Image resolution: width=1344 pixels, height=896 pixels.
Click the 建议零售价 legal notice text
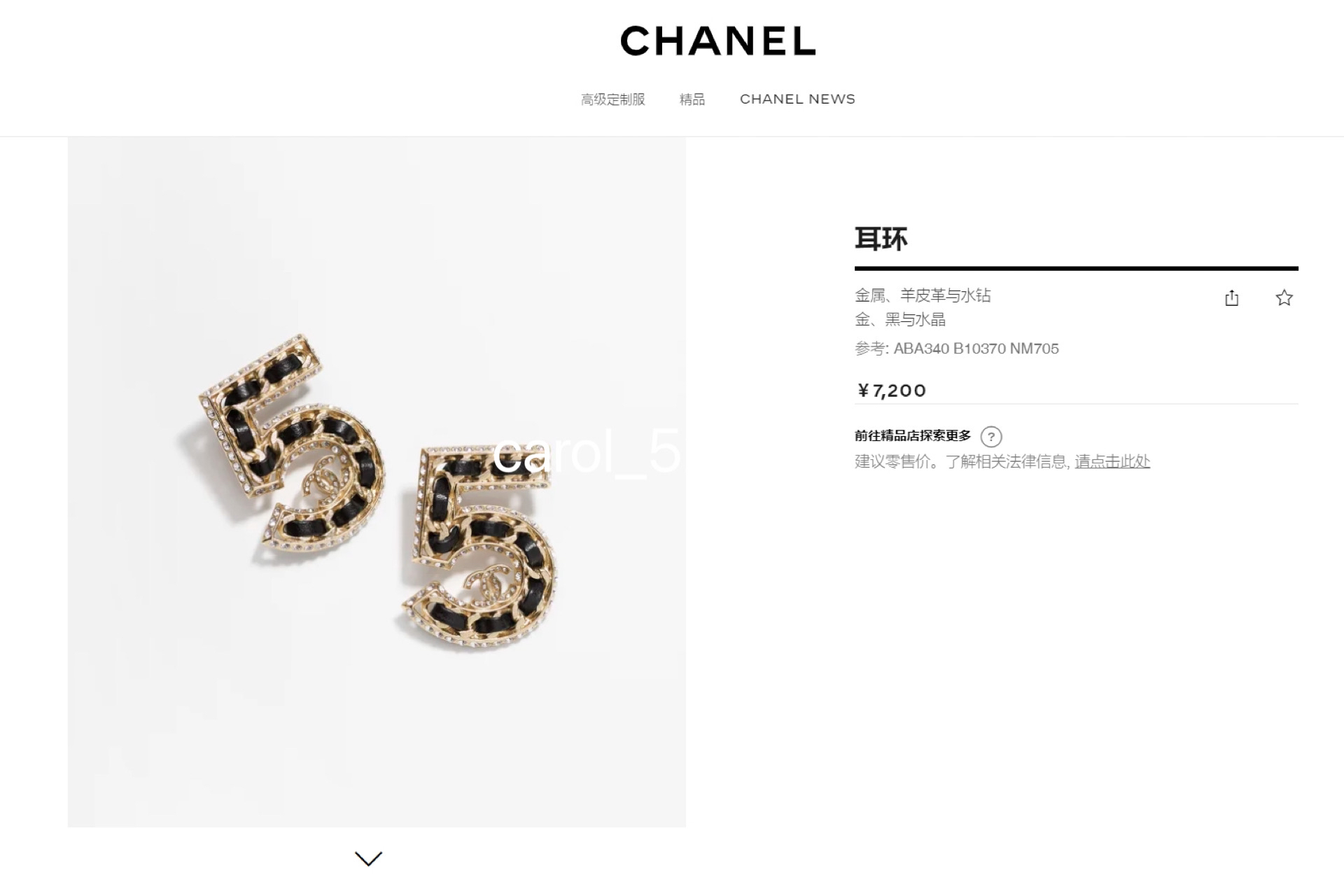coord(962,461)
